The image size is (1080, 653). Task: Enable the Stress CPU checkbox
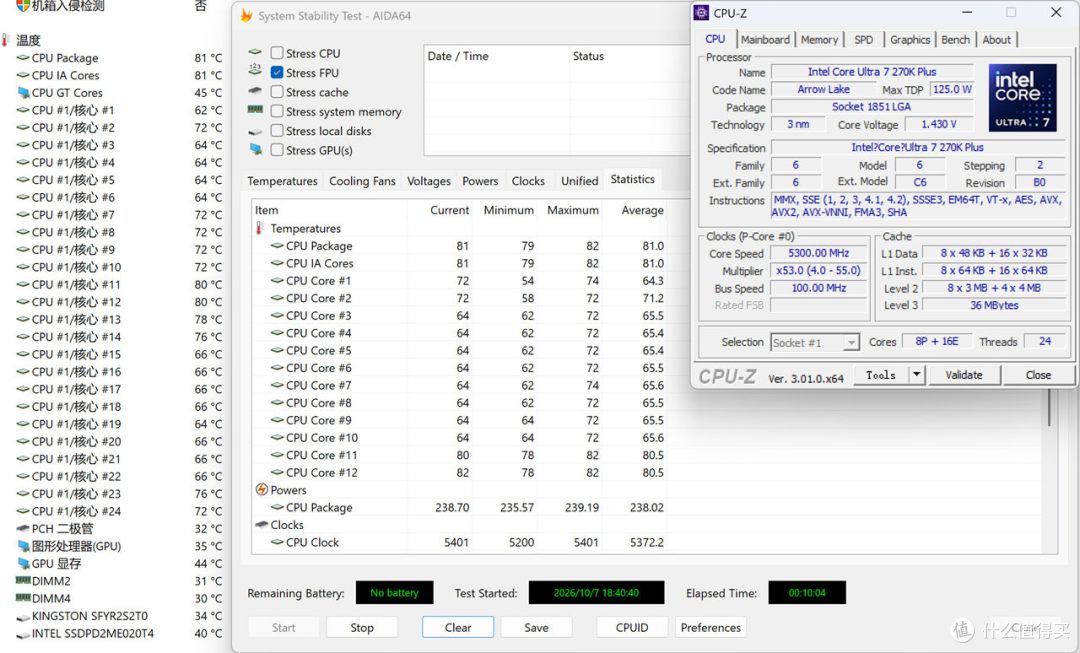tap(277, 53)
